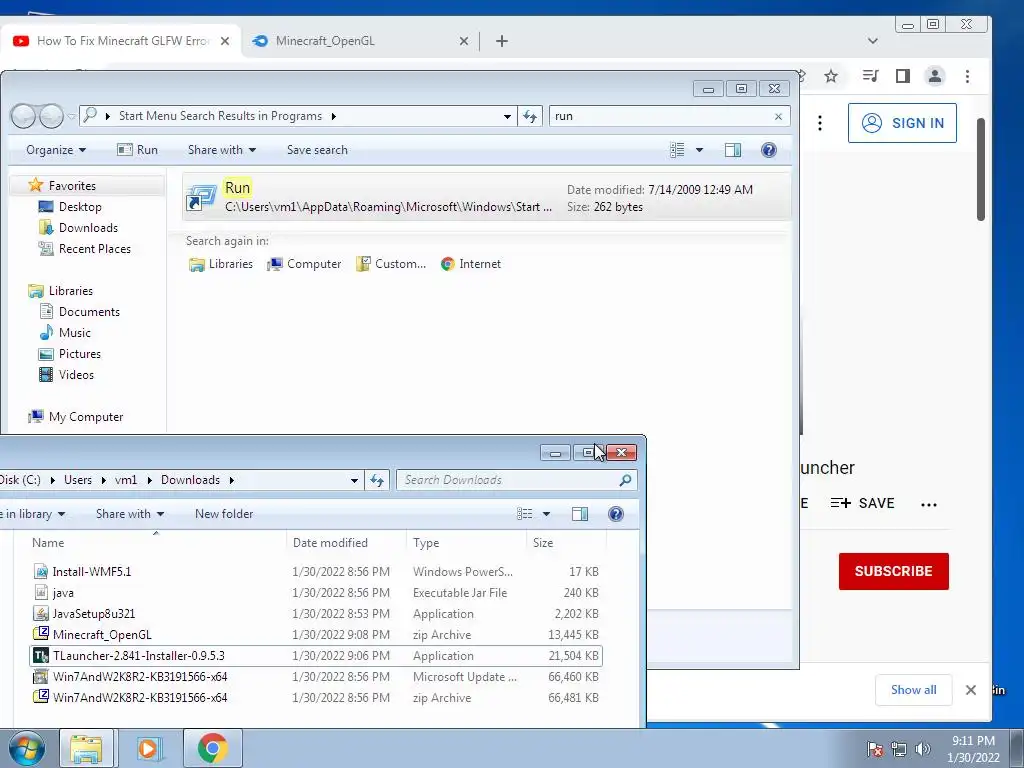Open help in the search results window

pyautogui.click(x=769, y=150)
